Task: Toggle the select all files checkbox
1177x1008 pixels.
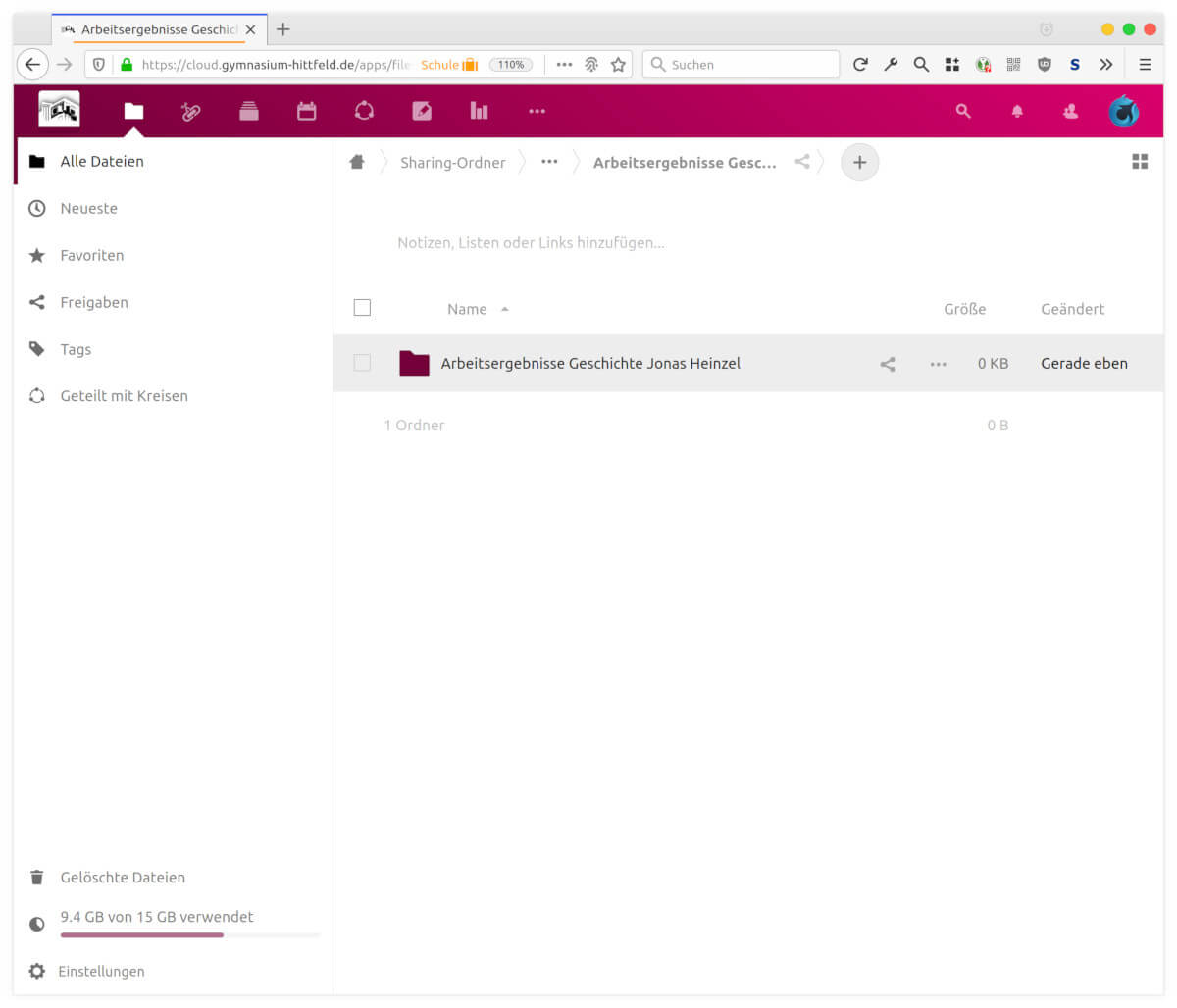Action: [x=362, y=308]
